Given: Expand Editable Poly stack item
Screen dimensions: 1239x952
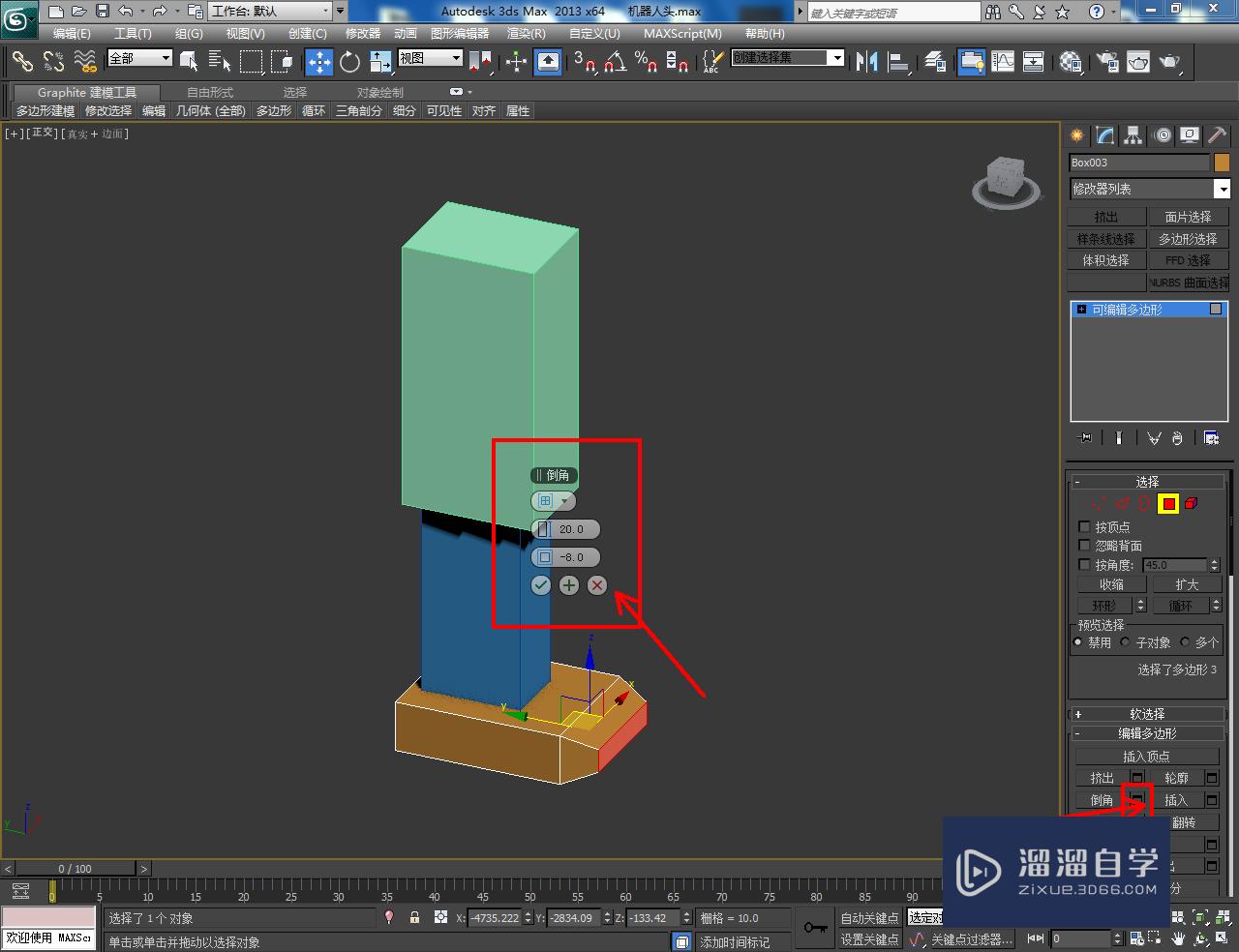Looking at the screenshot, I should 1082,310.
